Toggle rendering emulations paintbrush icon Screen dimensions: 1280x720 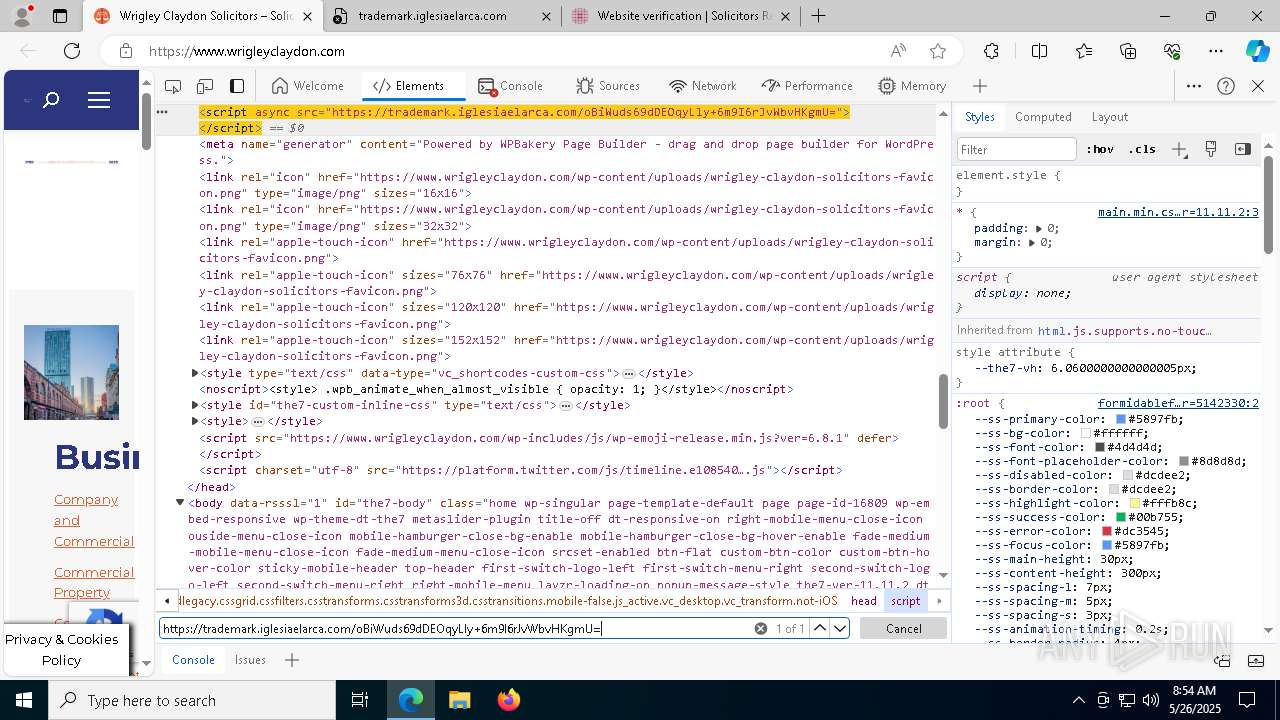pos(1211,149)
